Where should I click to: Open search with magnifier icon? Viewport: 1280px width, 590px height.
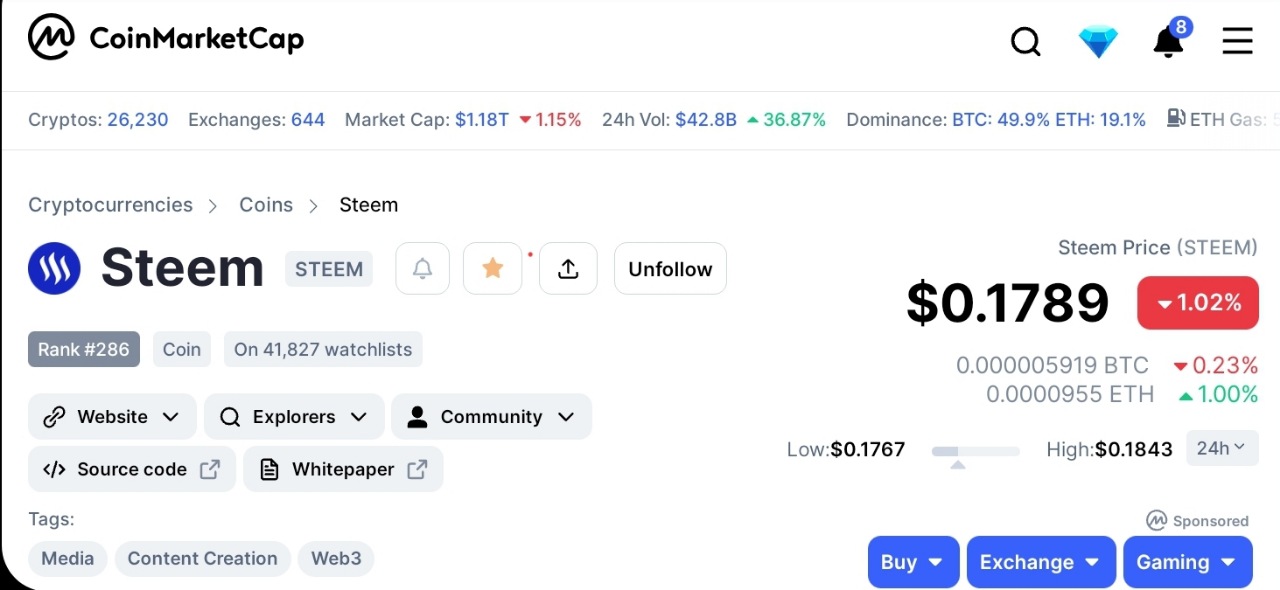(1025, 41)
